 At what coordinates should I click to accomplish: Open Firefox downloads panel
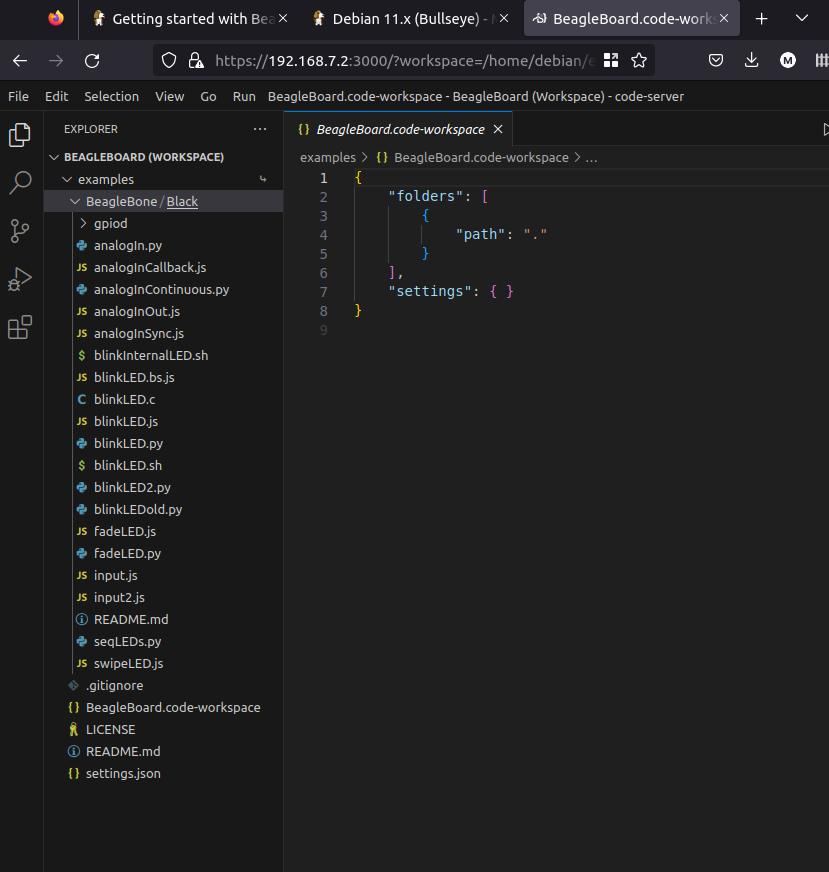point(751,60)
